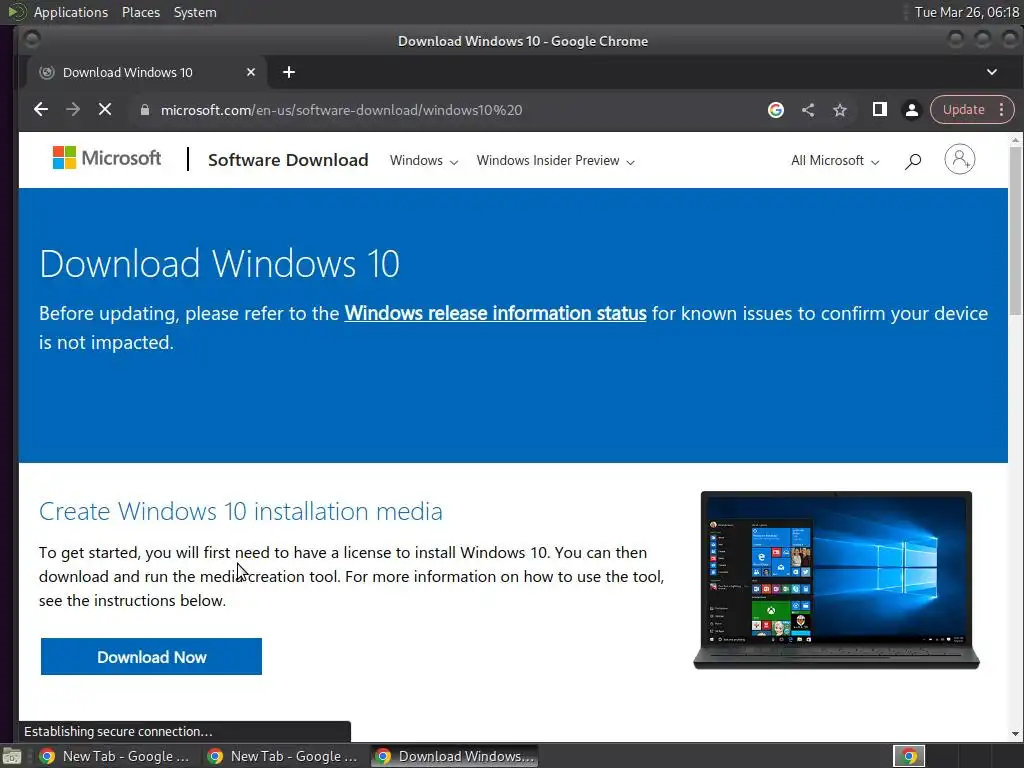The height and width of the screenshot is (768, 1024).
Task: Click the Chrome Update button
Action: (963, 110)
